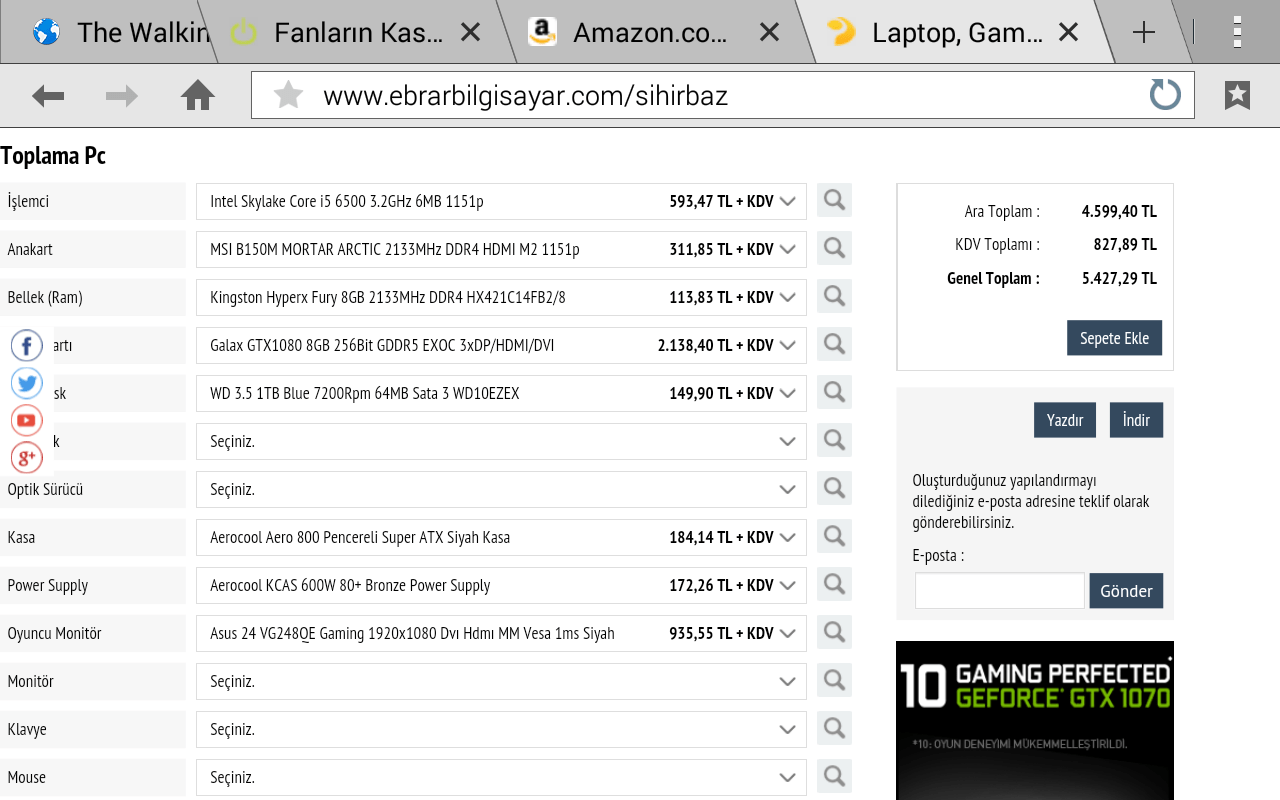
Task: Search products for the Anakart row
Action: coord(834,248)
